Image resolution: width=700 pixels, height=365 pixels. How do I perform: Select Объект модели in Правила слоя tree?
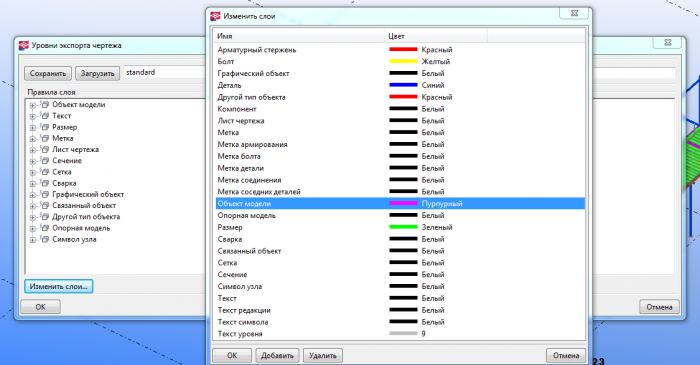coord(79,104)
